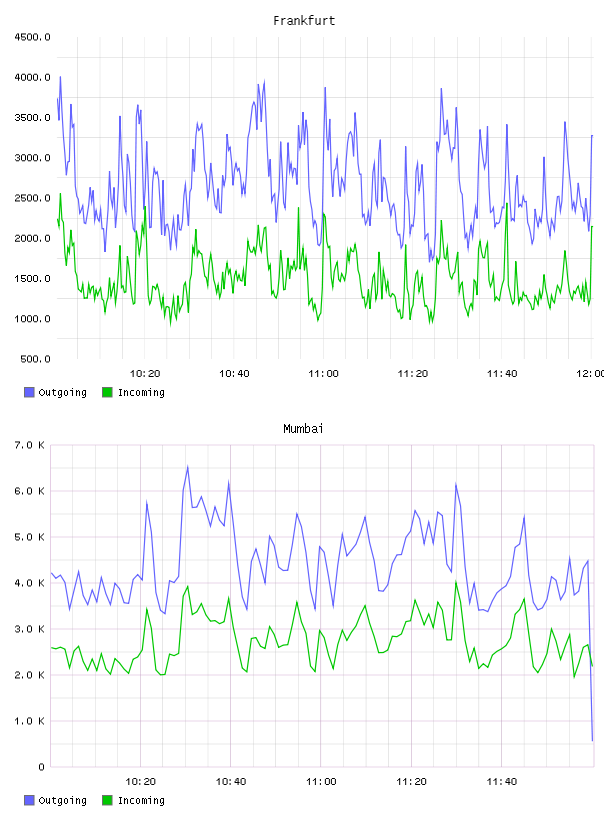Click the 7.0 K y-axis label in Mumbai chart

coord(29,445)
